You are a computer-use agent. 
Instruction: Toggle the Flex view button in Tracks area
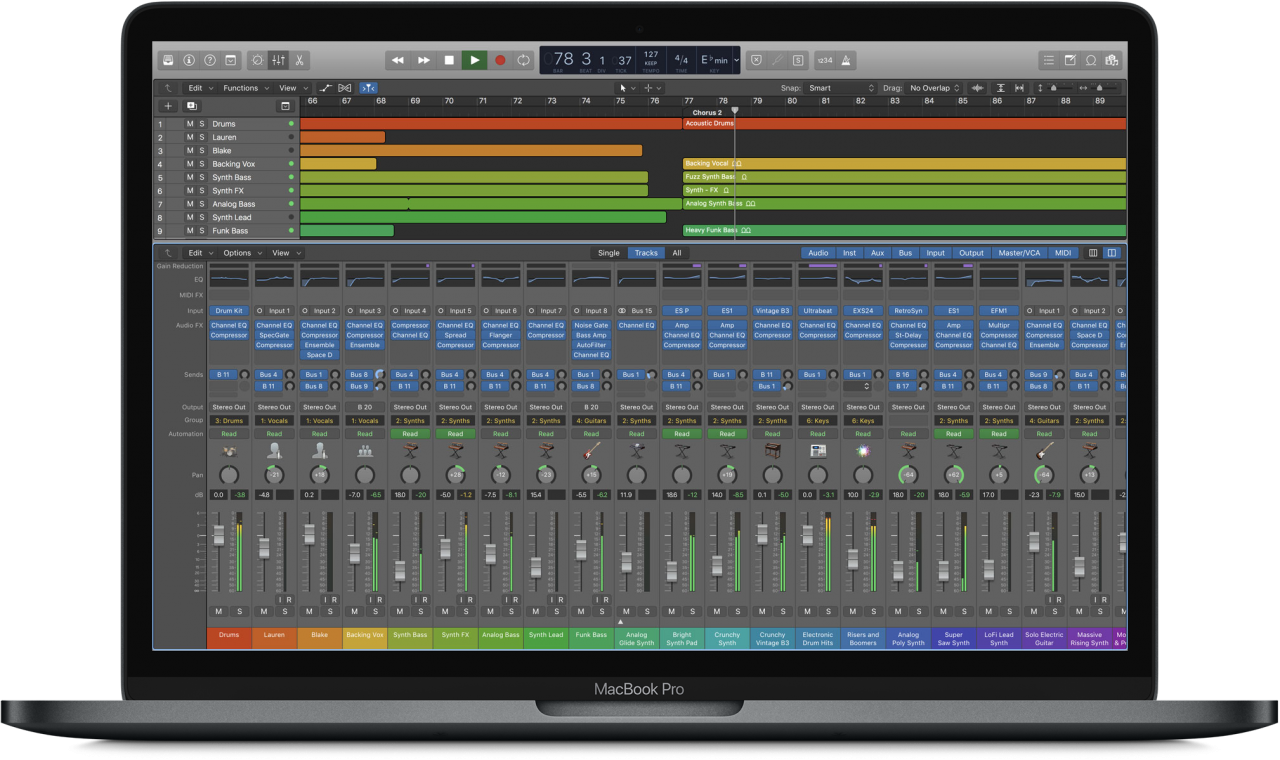[345, 88]
